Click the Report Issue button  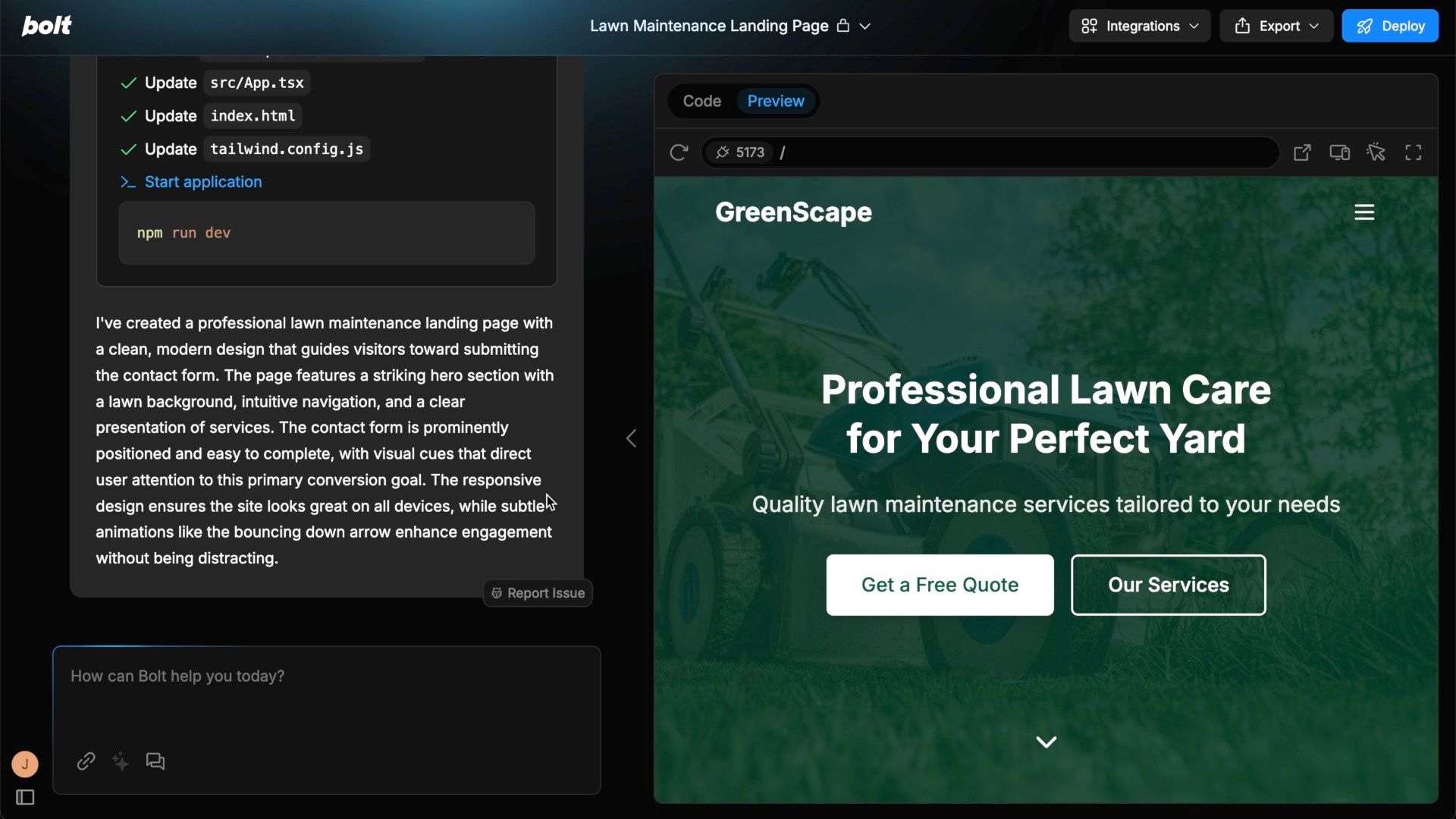tap(538, 593)
